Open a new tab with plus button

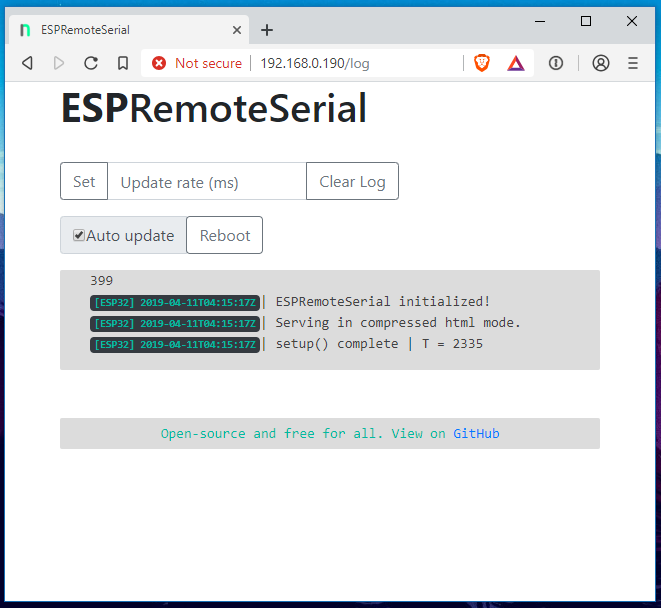click(x=267, y=30)
